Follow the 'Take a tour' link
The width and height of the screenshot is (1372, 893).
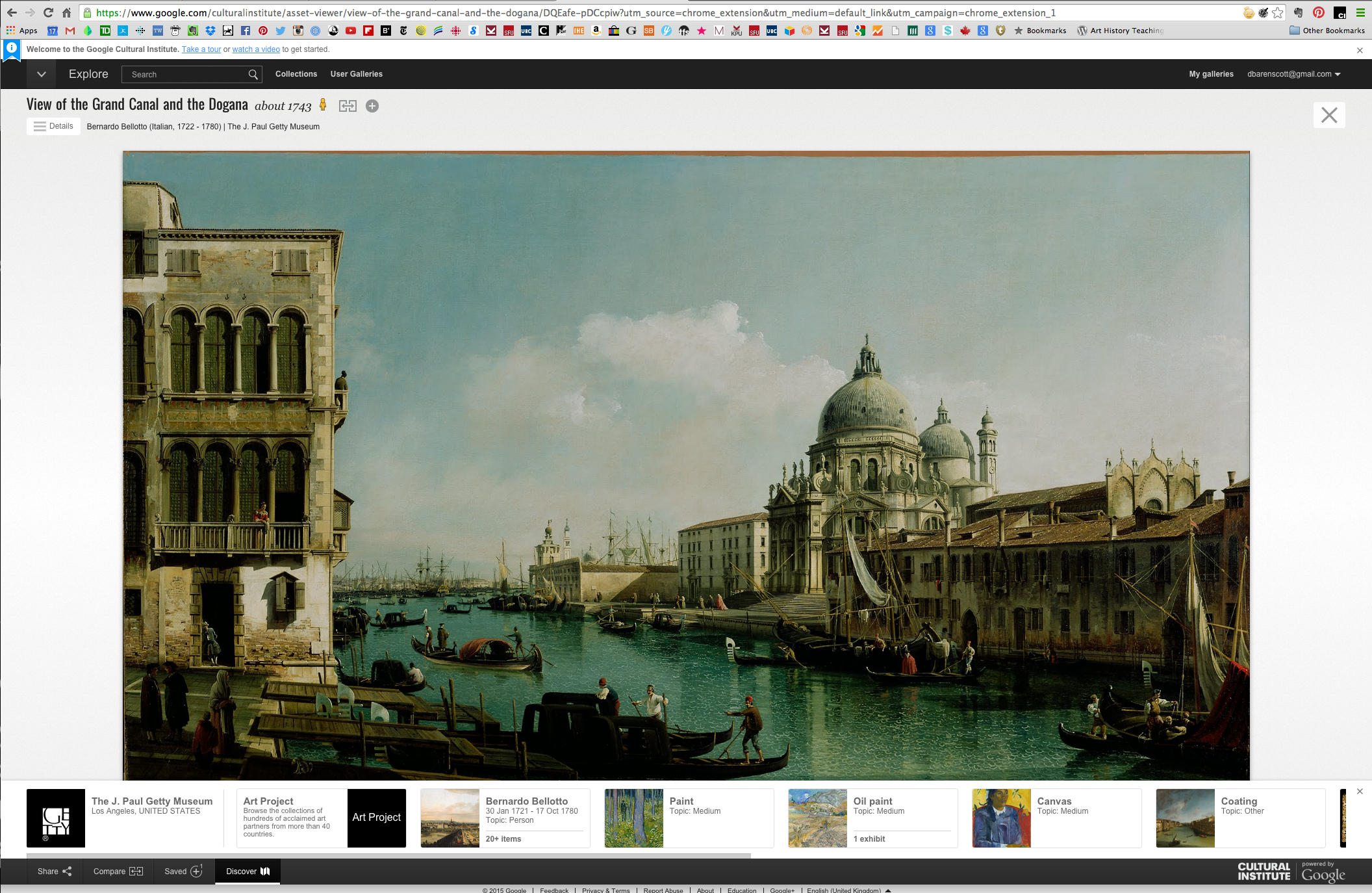[201, 49]
